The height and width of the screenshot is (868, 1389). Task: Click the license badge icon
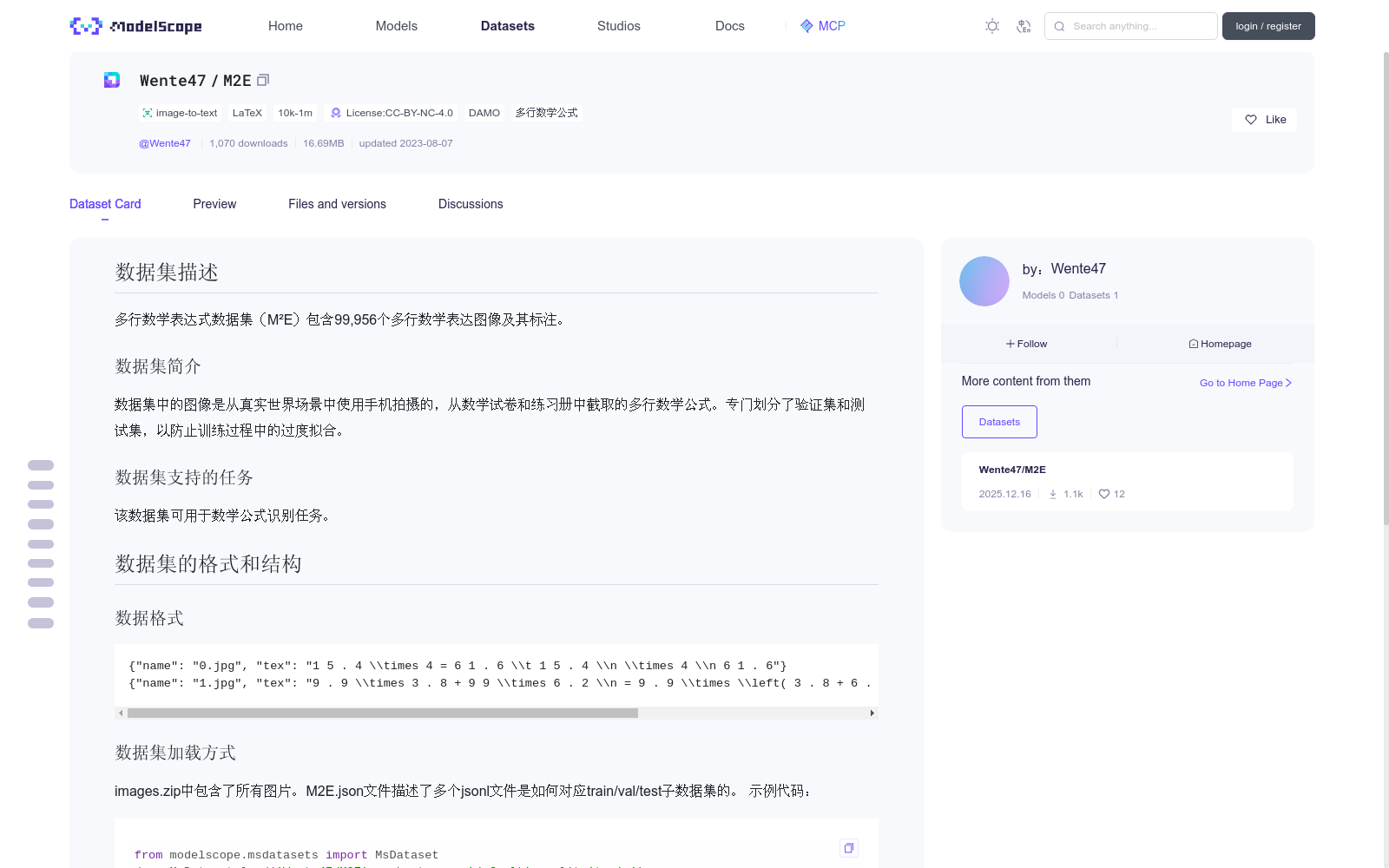336,113
